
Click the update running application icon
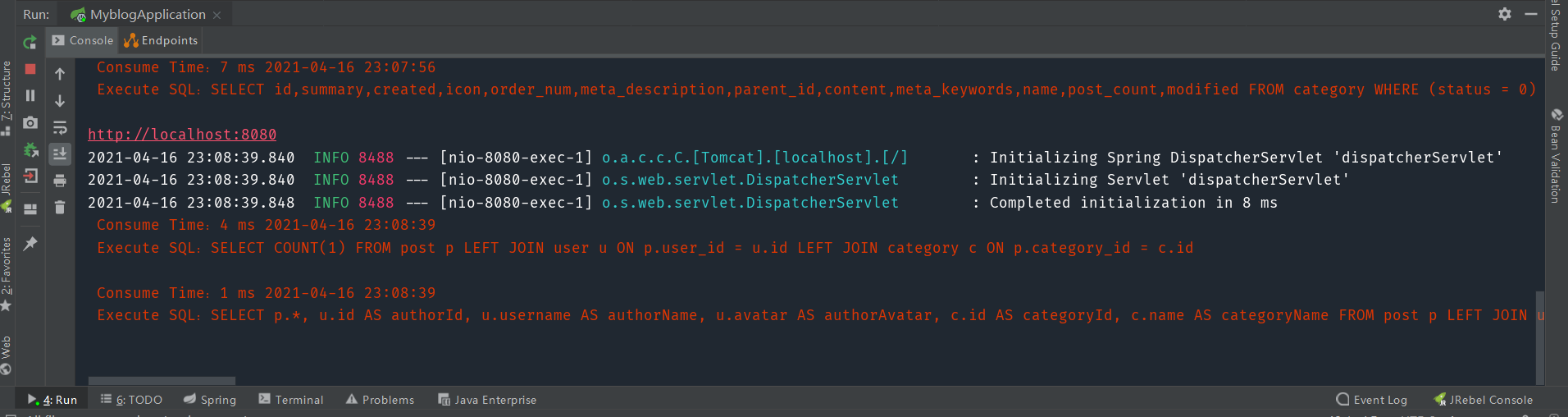(x=30, y=149)
